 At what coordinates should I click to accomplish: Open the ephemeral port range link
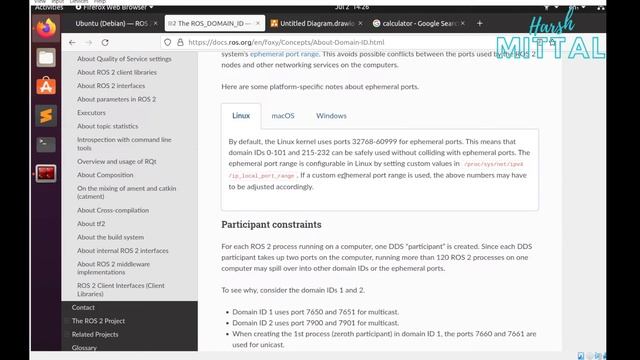(x=284, y=54)
